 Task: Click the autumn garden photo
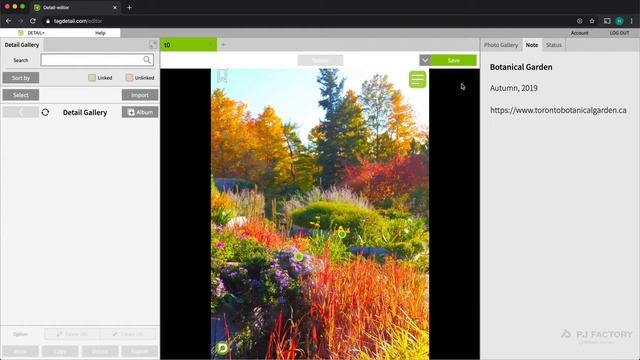[x=320, y=214]
